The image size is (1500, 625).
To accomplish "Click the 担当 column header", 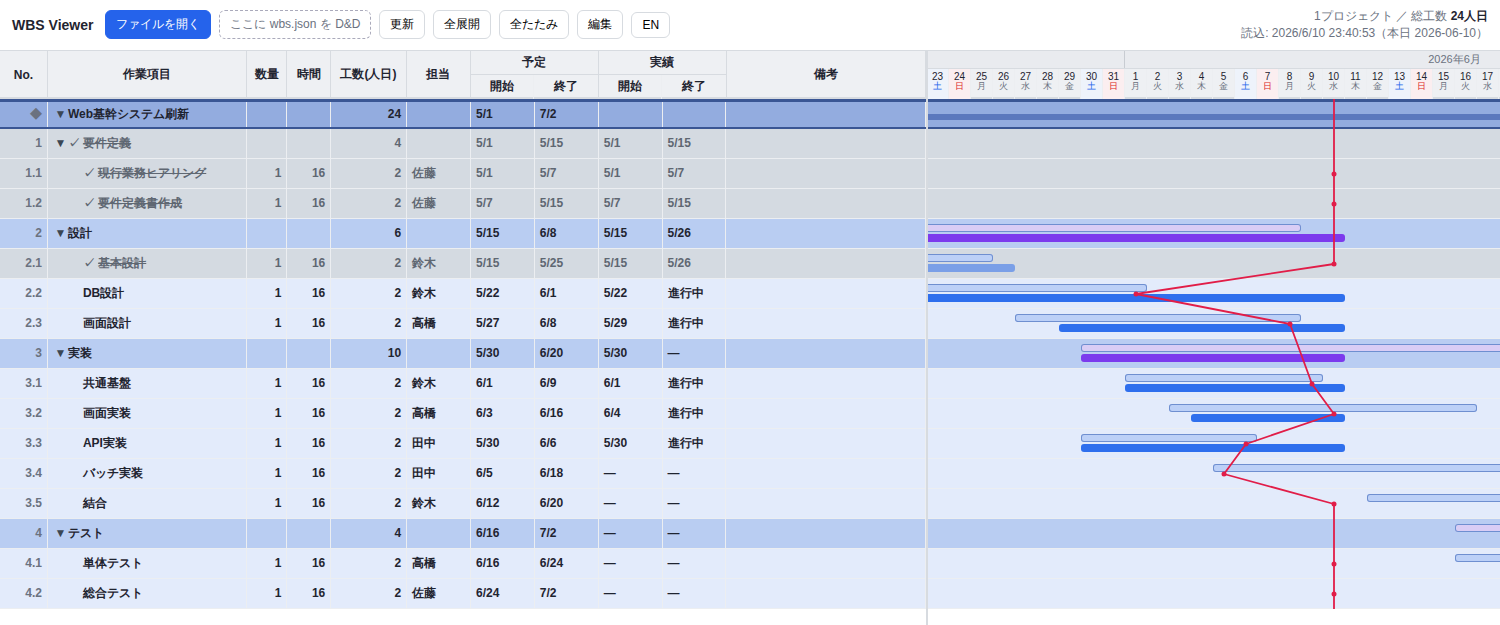I will click(x=438, y=75).
